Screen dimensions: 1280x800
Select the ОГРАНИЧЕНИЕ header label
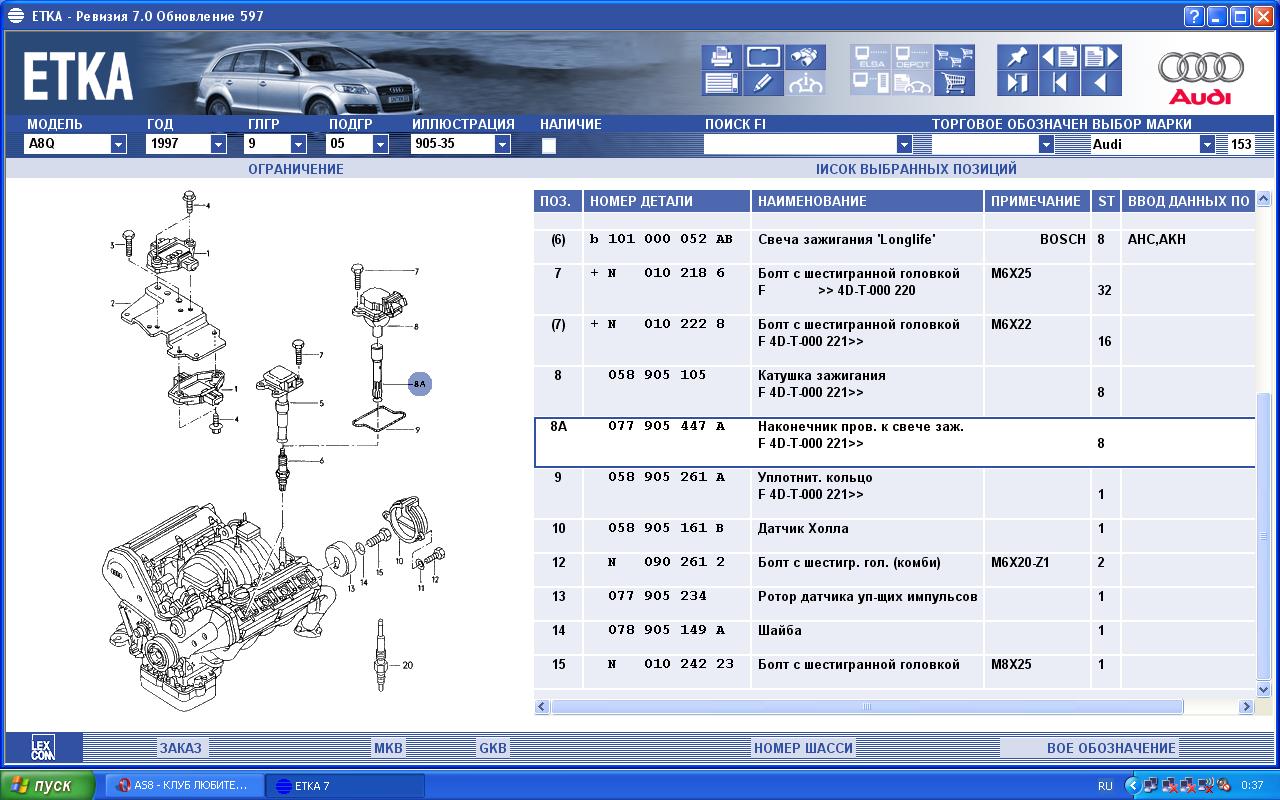coord(295,169)
